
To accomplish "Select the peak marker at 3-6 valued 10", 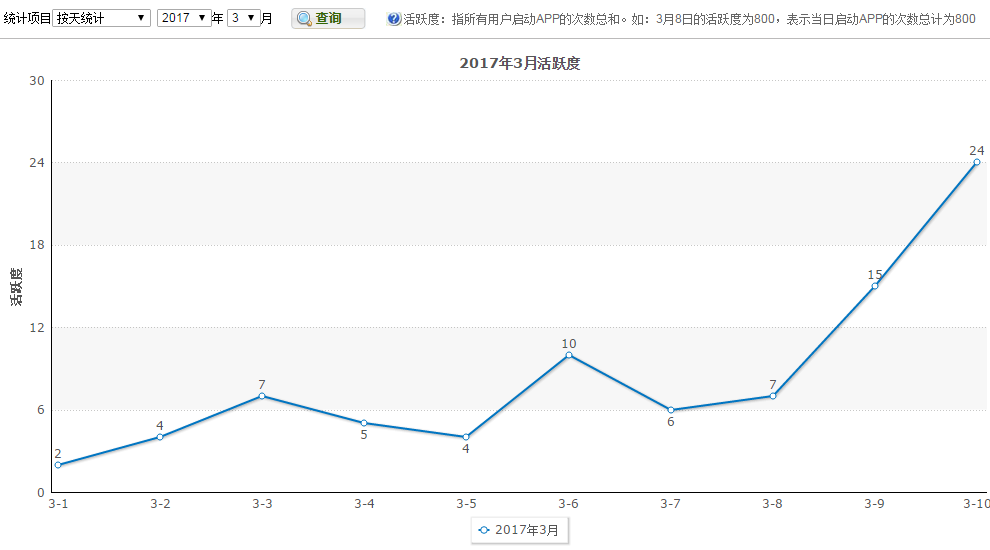I will click(x=569, y=355).
